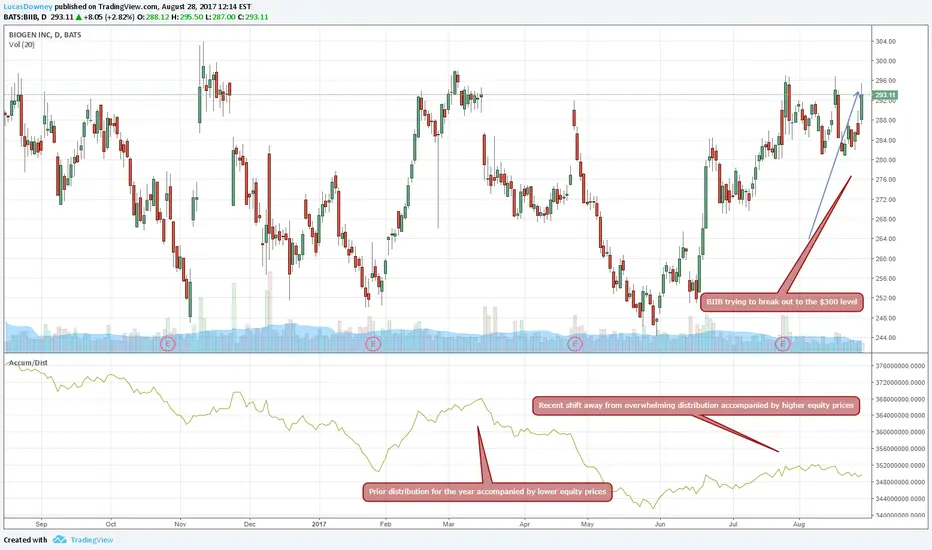932x550 pixels.
Task: Click the 296.00 price axis label
Action: [x=885, y=81]
